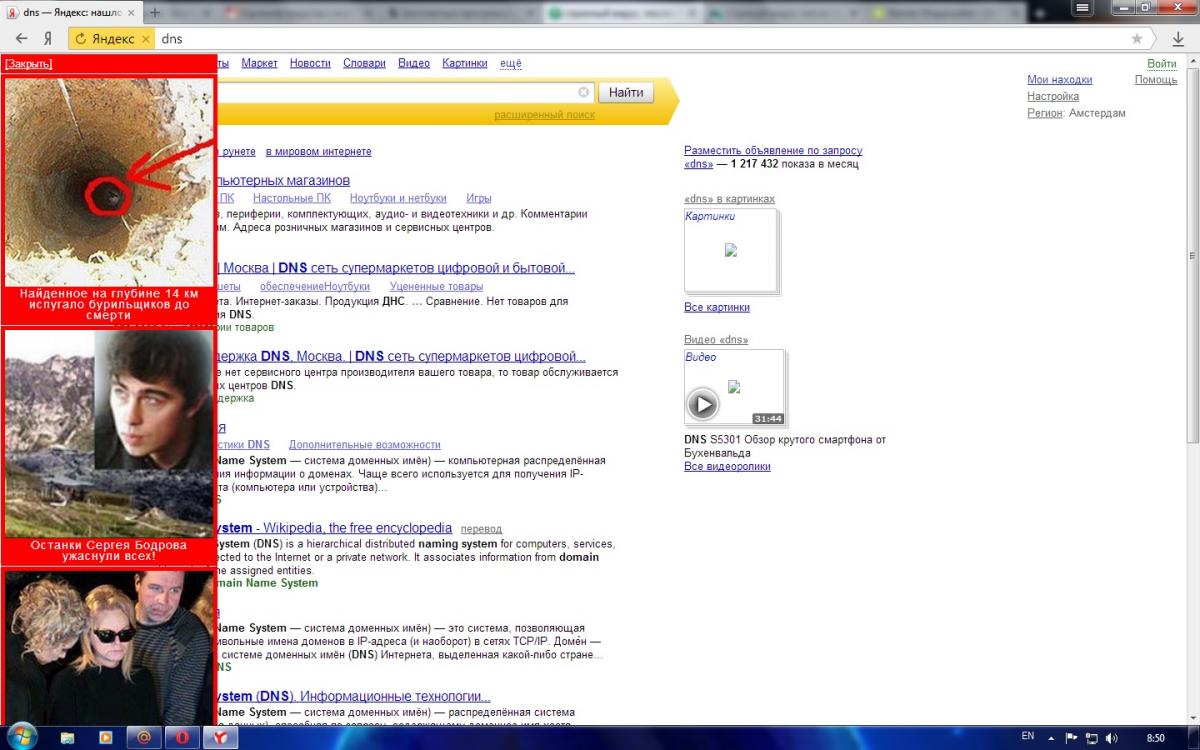This screenshot has width=1200, height=750.
Task: Open the Словари tab
Action: [364, 63]
